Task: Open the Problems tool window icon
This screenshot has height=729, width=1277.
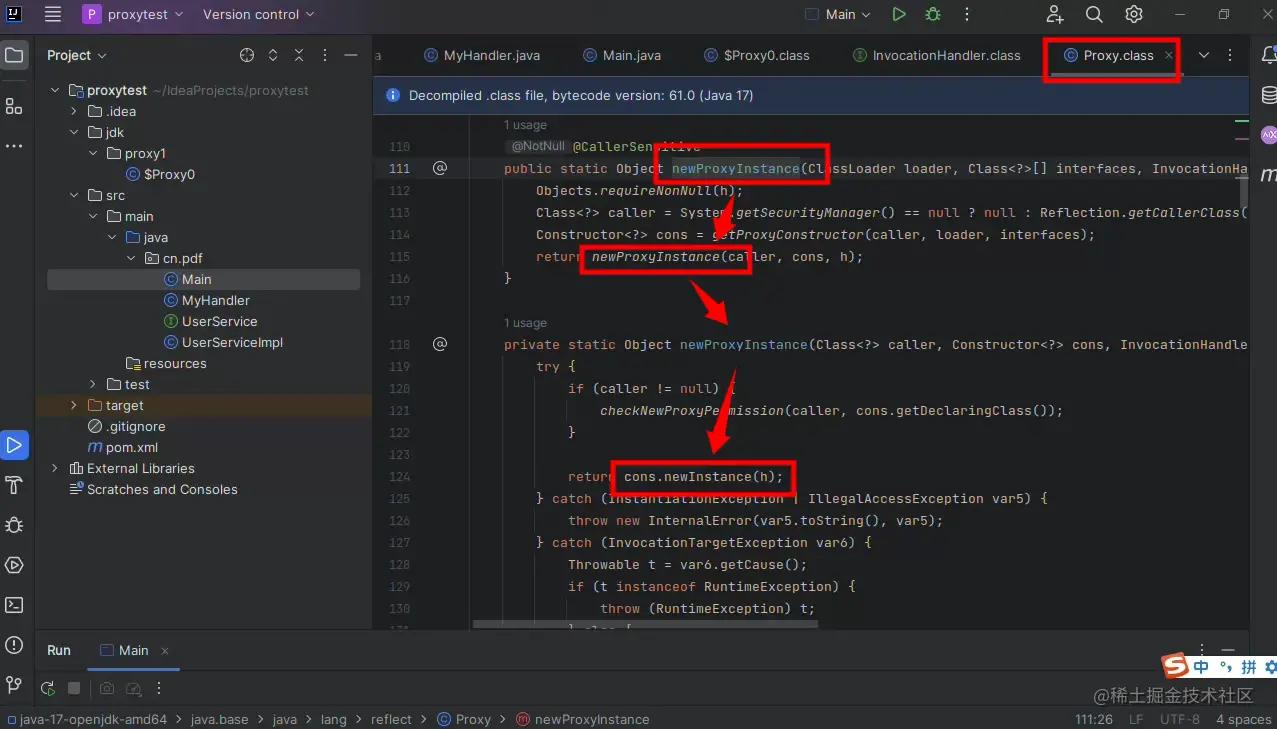Action: 14,645
